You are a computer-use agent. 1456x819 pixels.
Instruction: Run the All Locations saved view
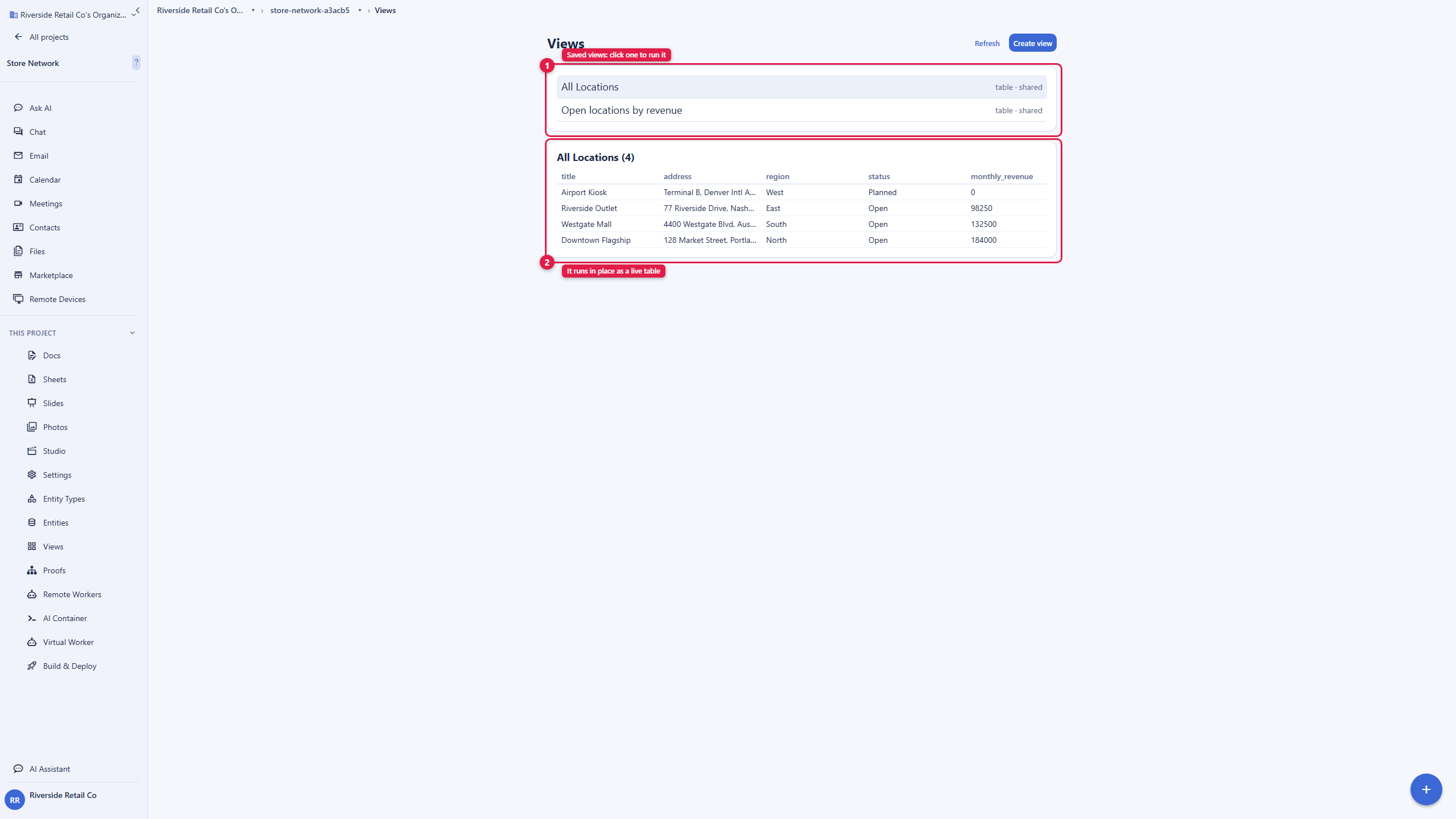point(801,86)
